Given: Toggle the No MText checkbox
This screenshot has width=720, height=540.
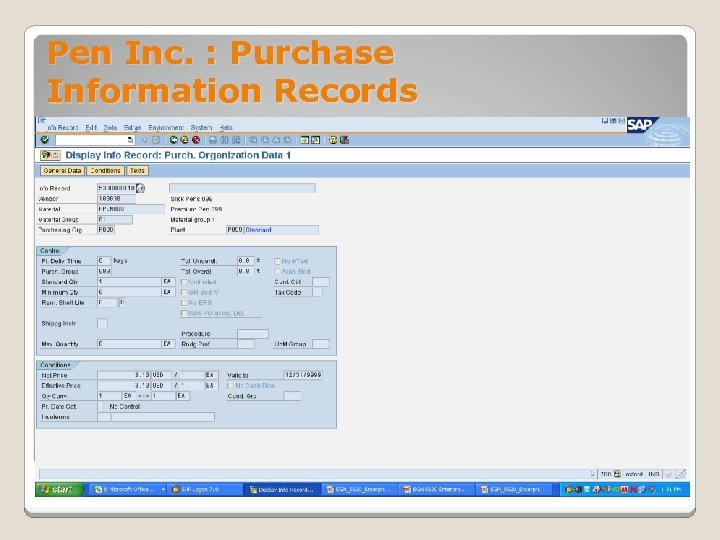Looking at the screenshot, I should (x=277, y=261).
